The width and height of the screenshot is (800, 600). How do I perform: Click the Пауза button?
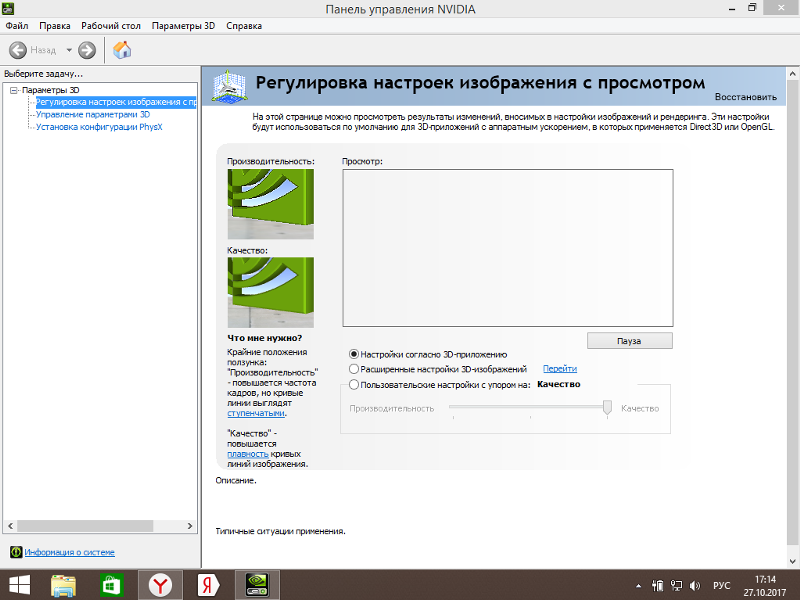(x=630, y=341)
